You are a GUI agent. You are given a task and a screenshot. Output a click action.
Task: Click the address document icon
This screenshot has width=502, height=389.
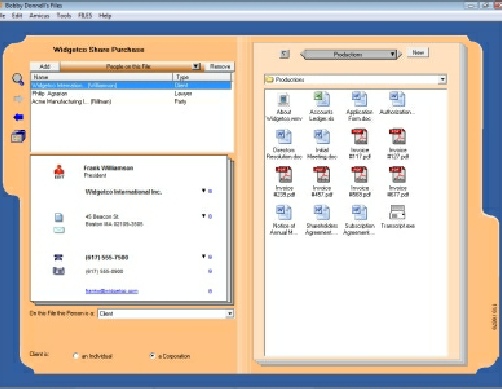point(59,218)
